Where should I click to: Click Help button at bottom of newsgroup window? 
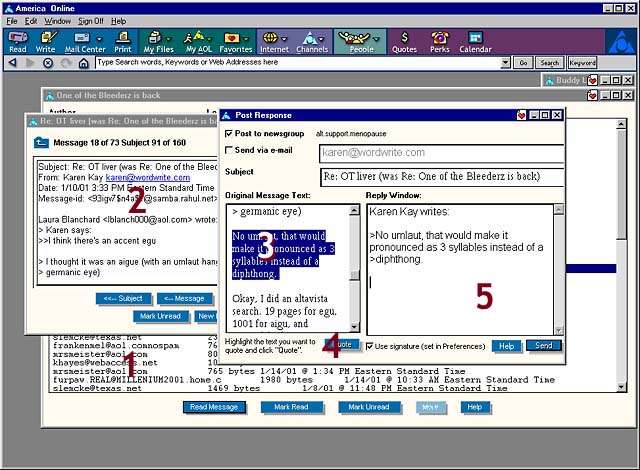point(475,407)
